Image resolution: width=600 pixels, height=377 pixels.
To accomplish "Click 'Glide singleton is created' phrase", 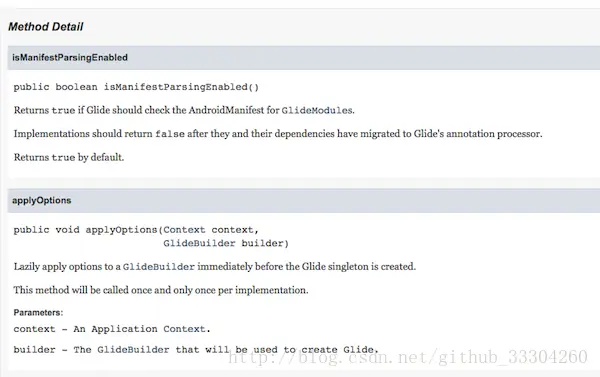I will [359, 266].
